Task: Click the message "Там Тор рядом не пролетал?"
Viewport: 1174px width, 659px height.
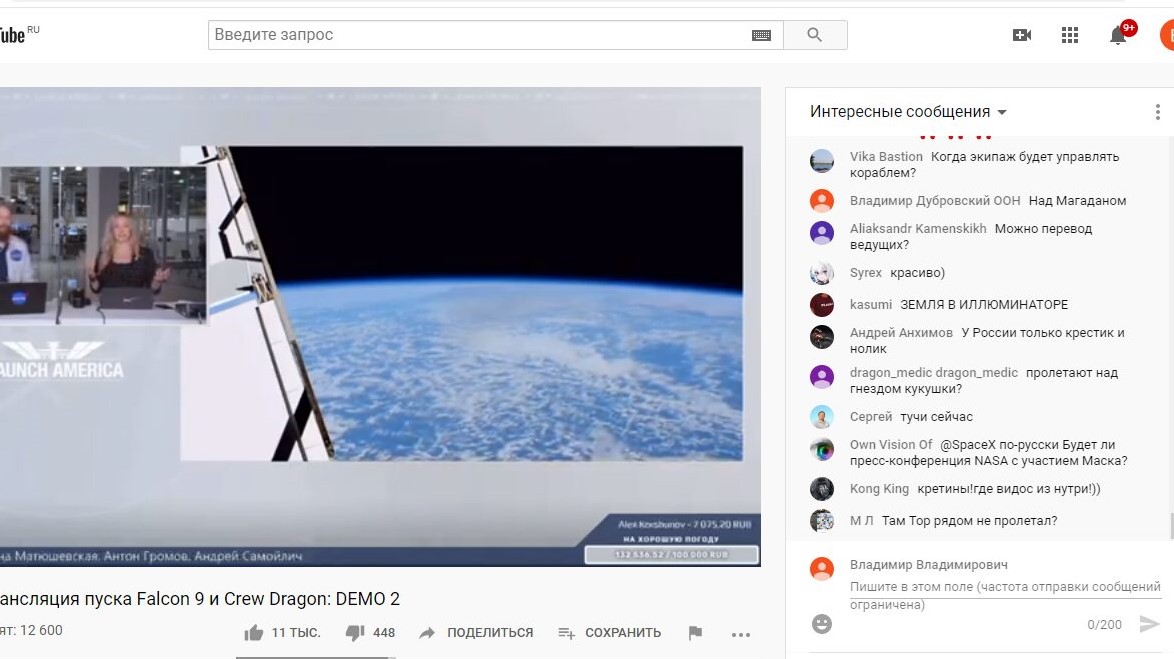Action: (970, 520)
